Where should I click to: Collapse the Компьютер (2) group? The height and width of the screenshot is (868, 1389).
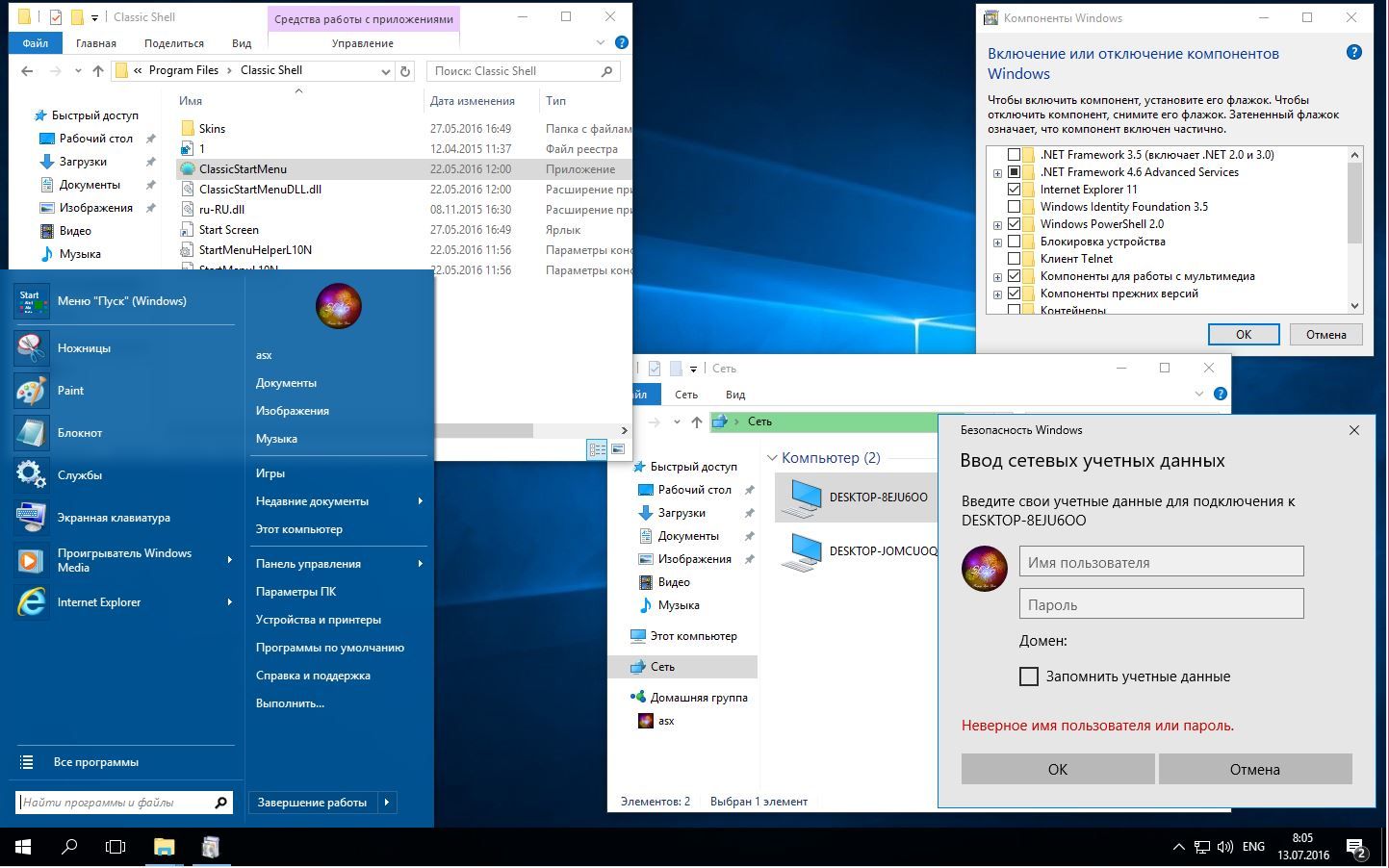(772, 458)
